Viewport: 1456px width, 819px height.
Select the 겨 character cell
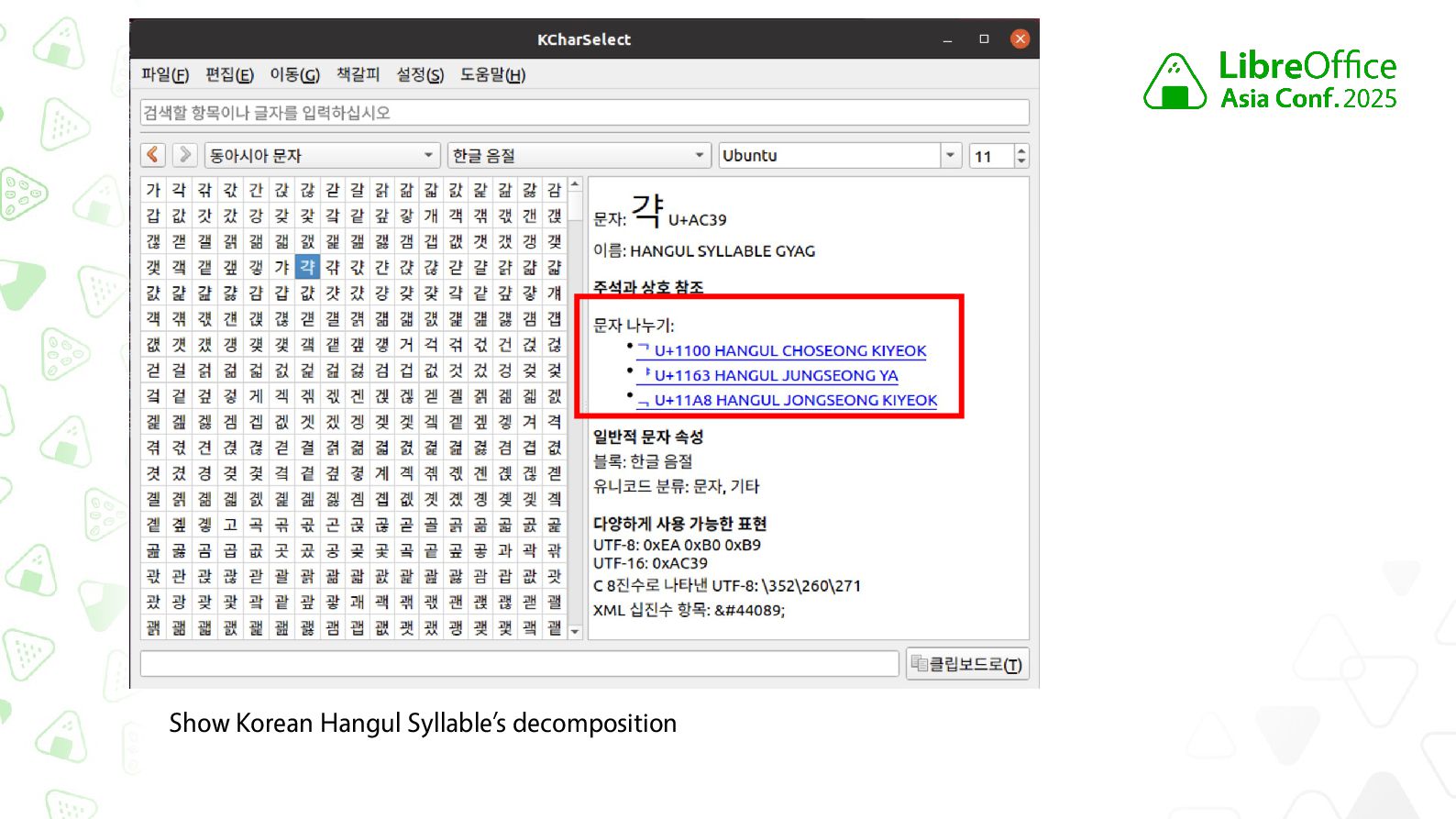(x=530, y=421)
